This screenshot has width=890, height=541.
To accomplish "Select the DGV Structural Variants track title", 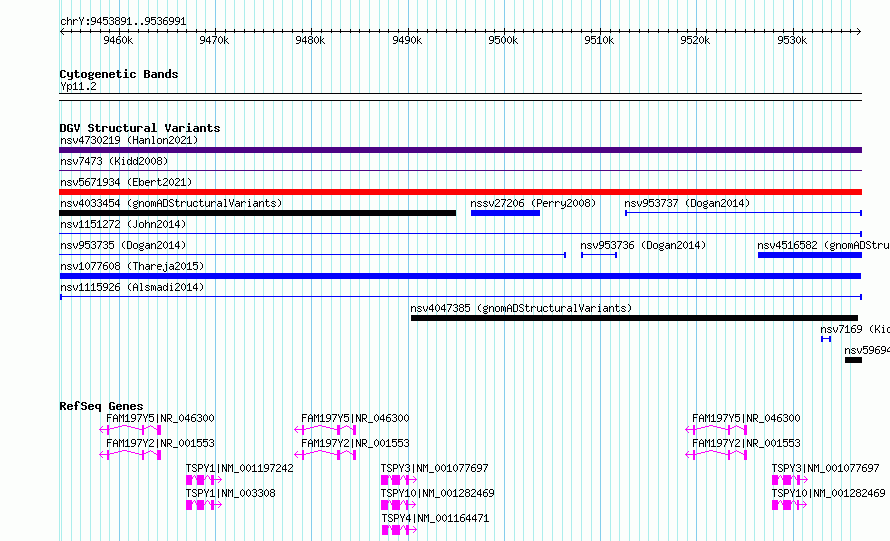I will [140, 128].
